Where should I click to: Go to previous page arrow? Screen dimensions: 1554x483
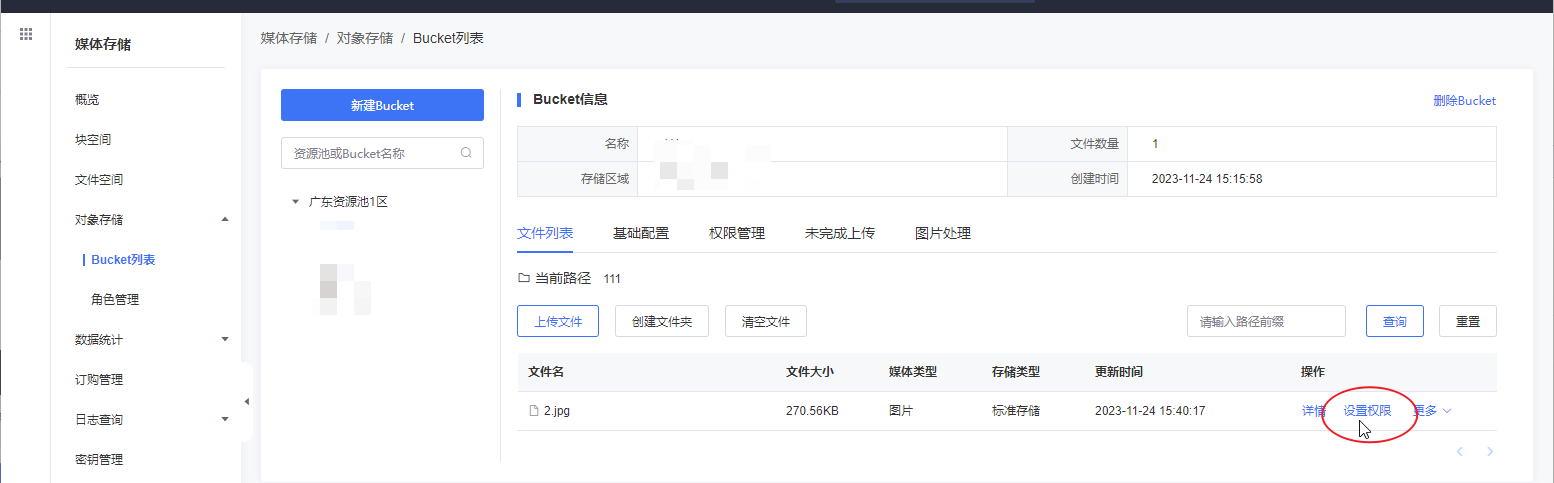(1460, 452)
